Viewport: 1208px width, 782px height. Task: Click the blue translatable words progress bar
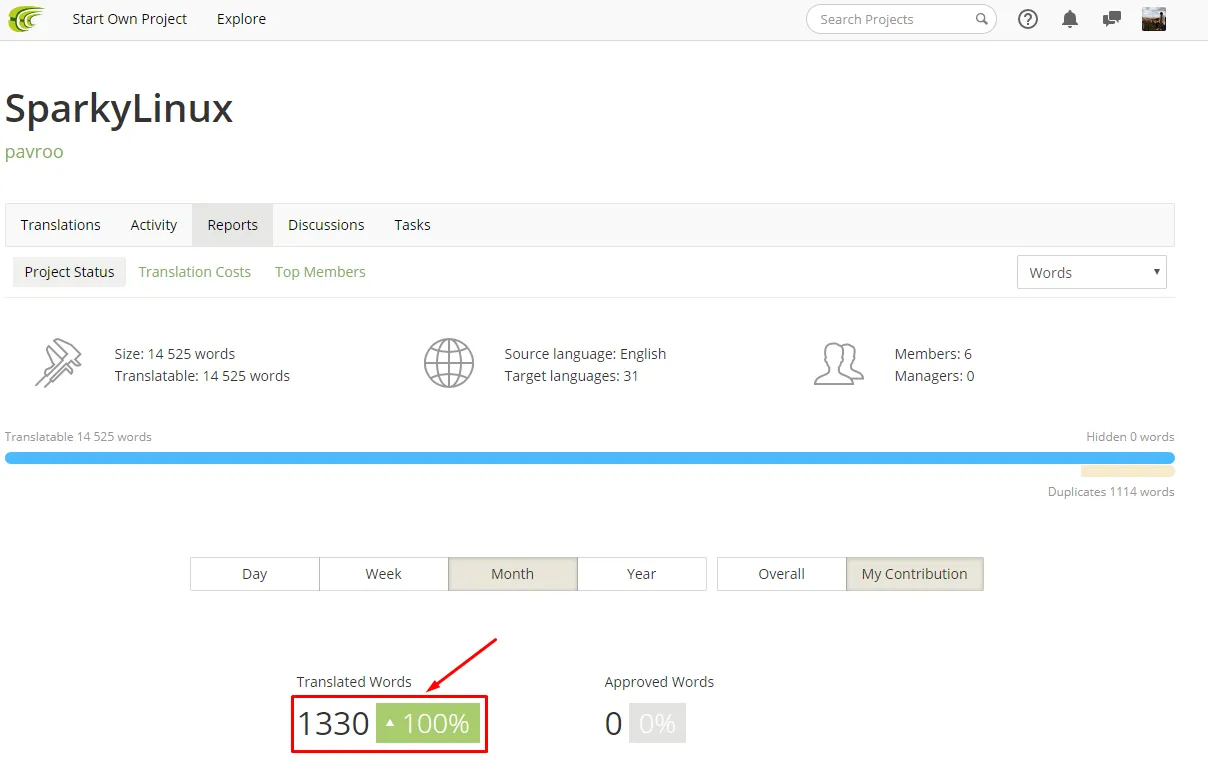coord(590,458)
